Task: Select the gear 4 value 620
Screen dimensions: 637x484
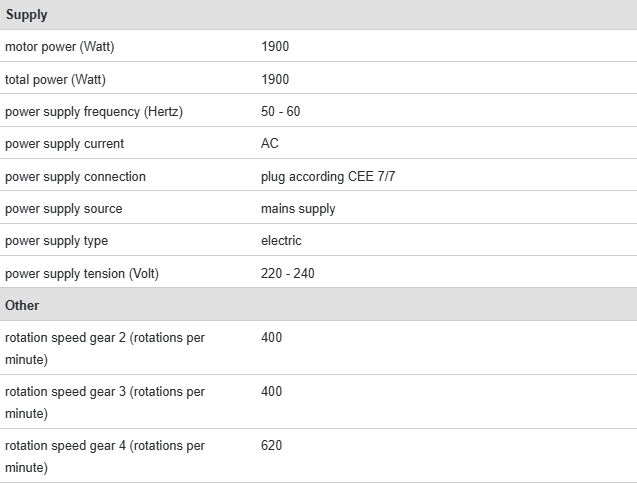Action: pyautogui.click(x=272, y=445)
